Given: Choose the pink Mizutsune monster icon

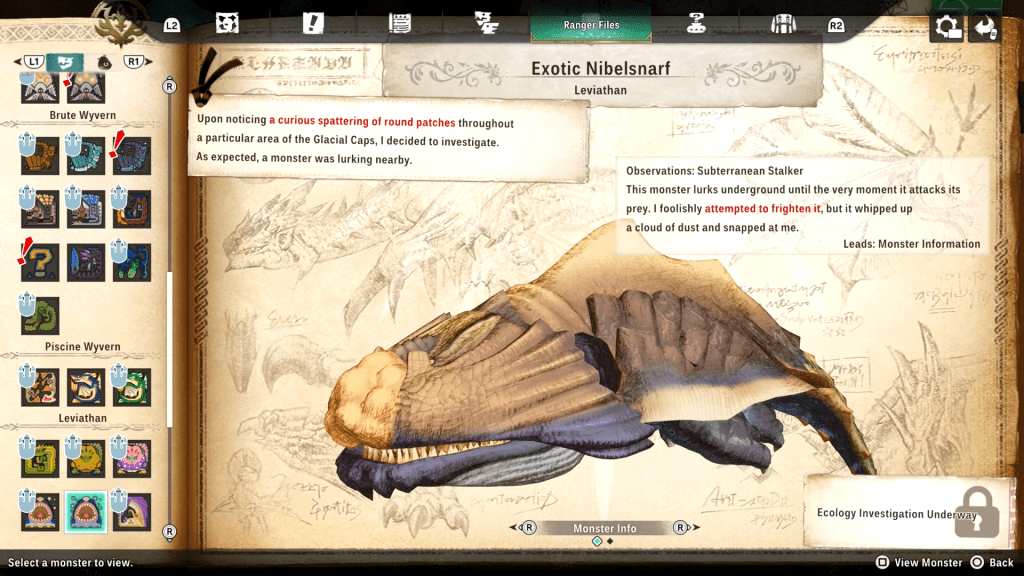Looking at the screenshot, I should 132,459.
